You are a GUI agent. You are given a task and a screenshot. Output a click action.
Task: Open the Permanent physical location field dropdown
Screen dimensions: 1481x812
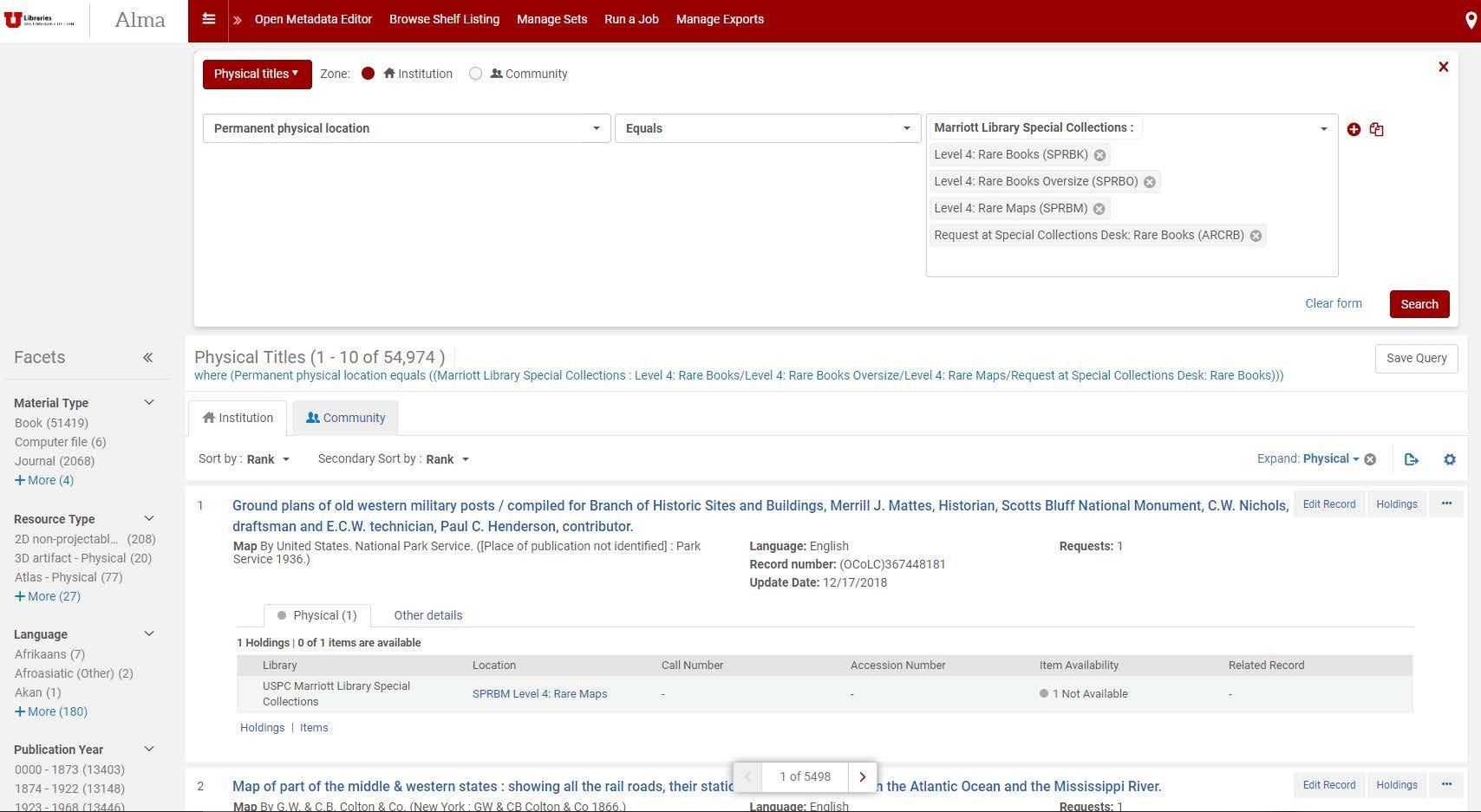(407, 128)
